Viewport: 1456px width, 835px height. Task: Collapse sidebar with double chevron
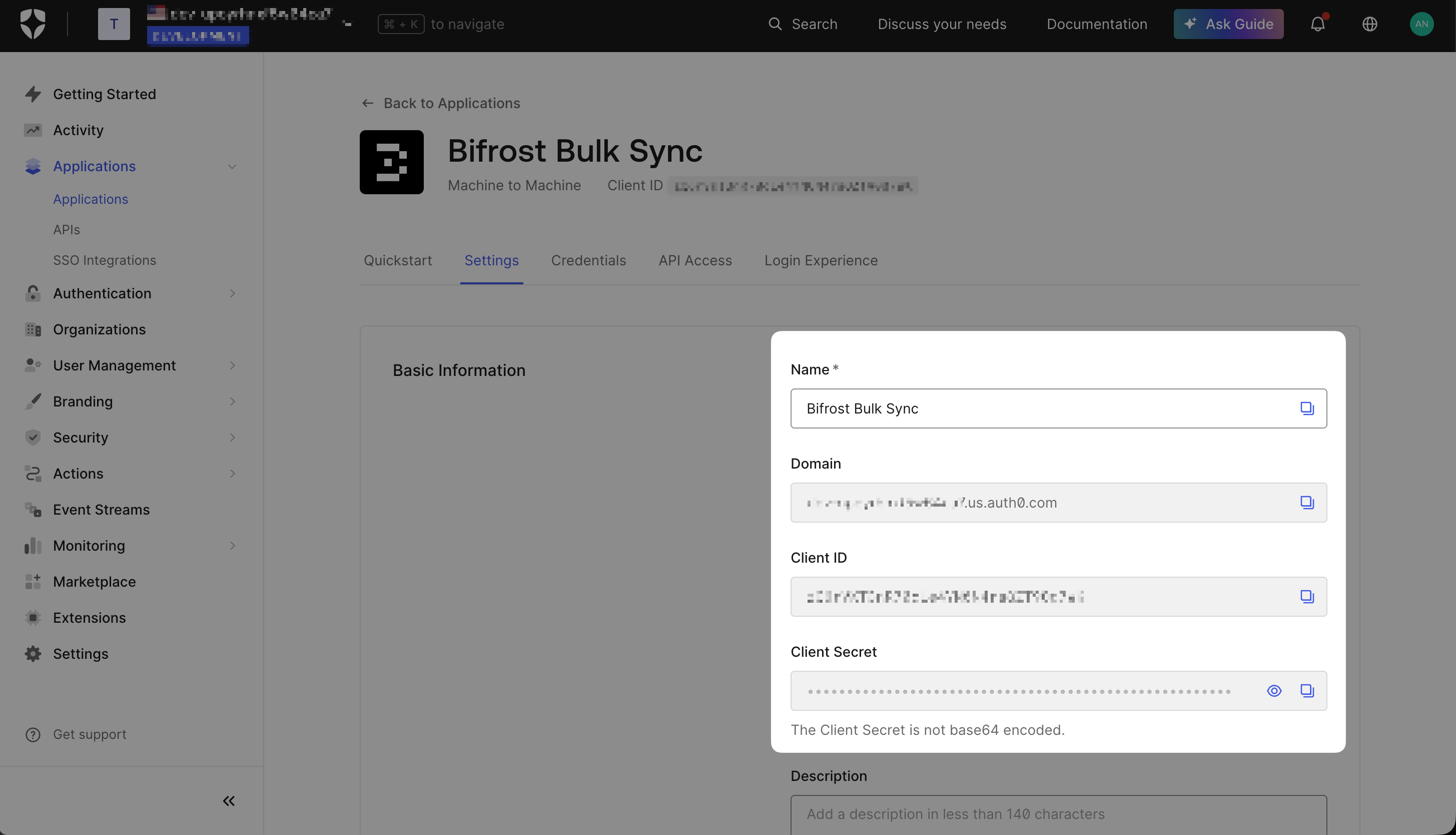click(229, 801)
